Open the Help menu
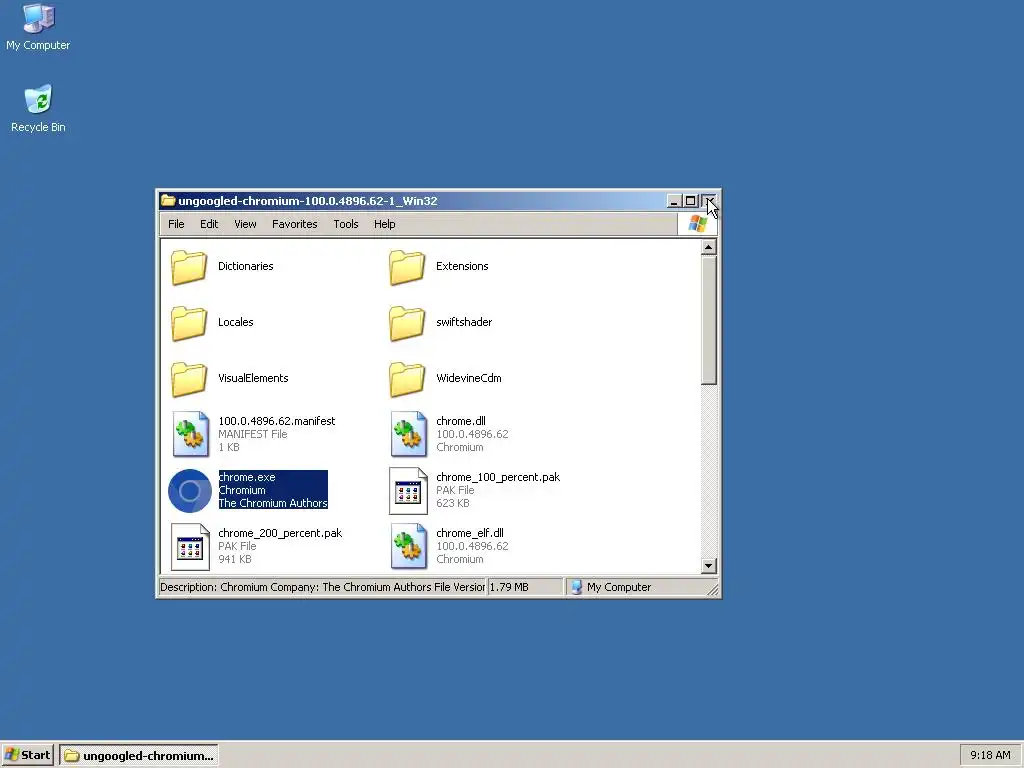Viewport: 1024px width, 768px height. pos(385,224)
